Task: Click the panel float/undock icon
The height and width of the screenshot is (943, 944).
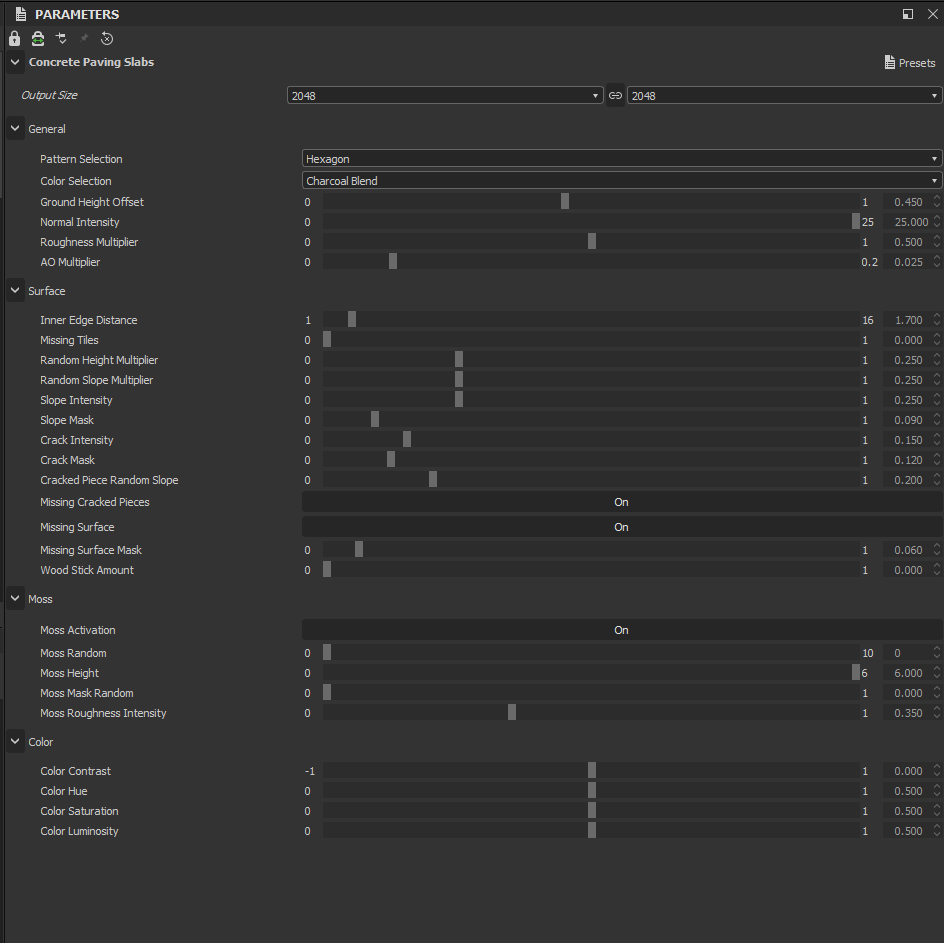Action: 908,14
